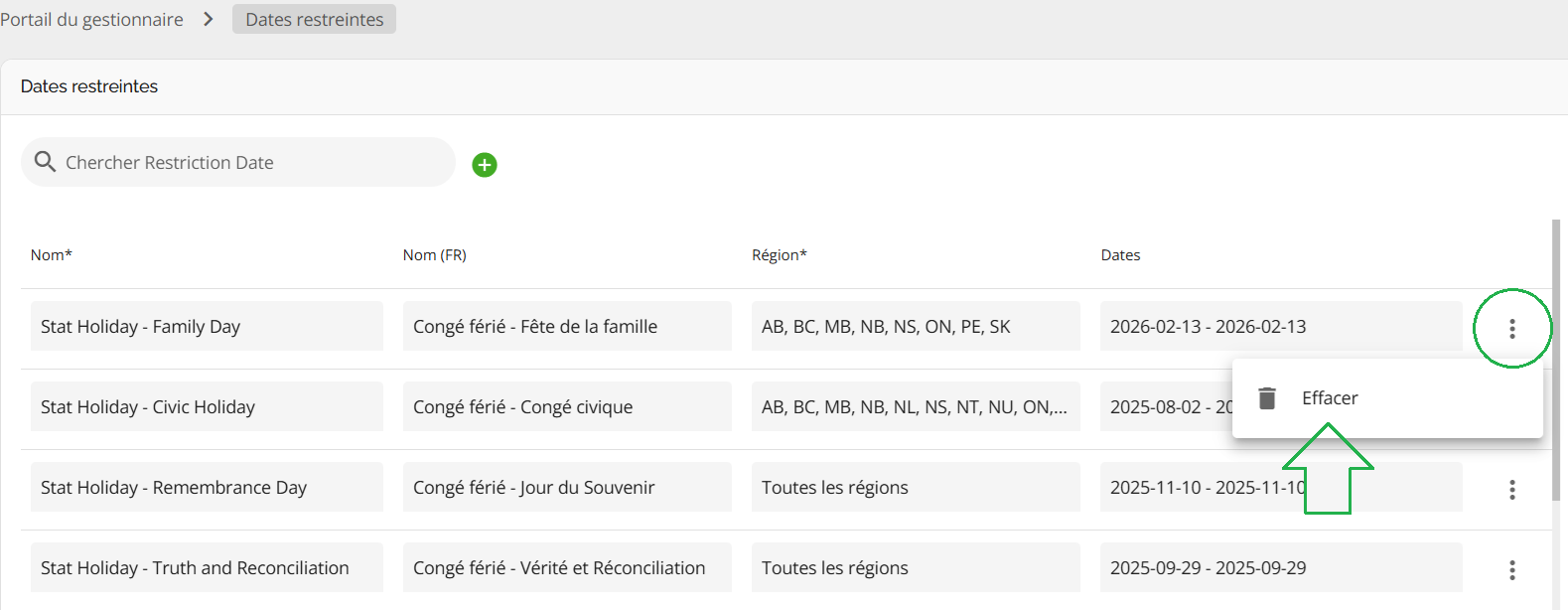Edit the Congé férié - Congé civique field
This screenshot has width=1568, height=610.
tap(567, 407)
